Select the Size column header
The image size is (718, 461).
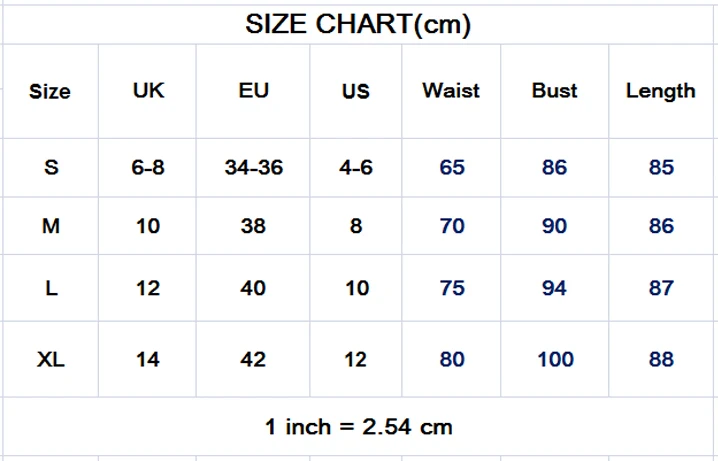tap(50, 92)
